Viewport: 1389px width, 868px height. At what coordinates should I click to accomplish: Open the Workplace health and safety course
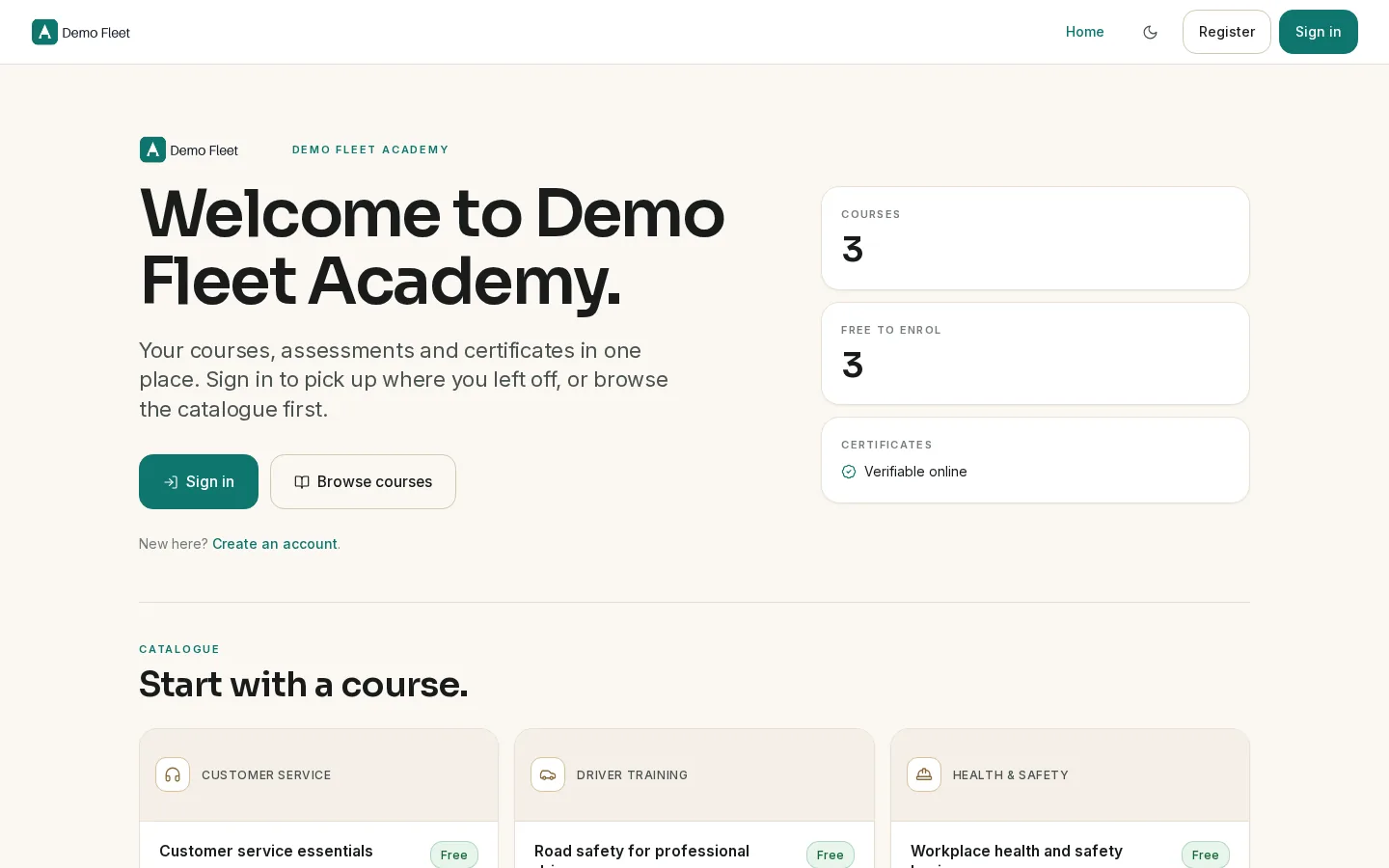coord(1017,854)
